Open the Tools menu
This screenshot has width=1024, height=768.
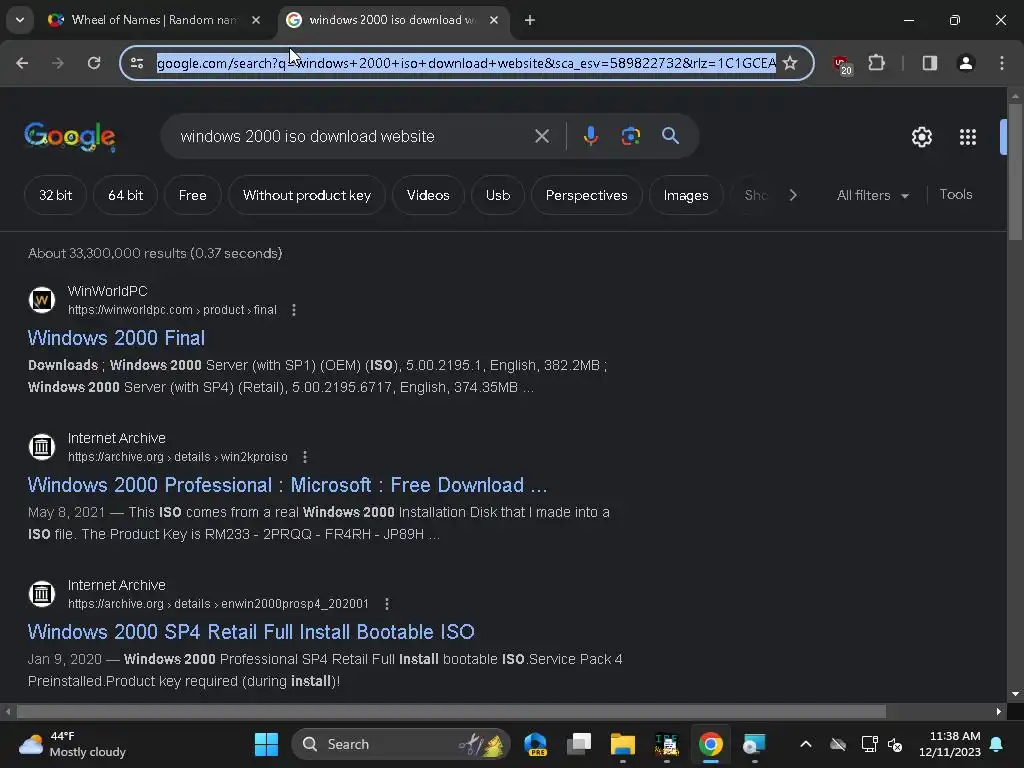[x=955, y=195]
